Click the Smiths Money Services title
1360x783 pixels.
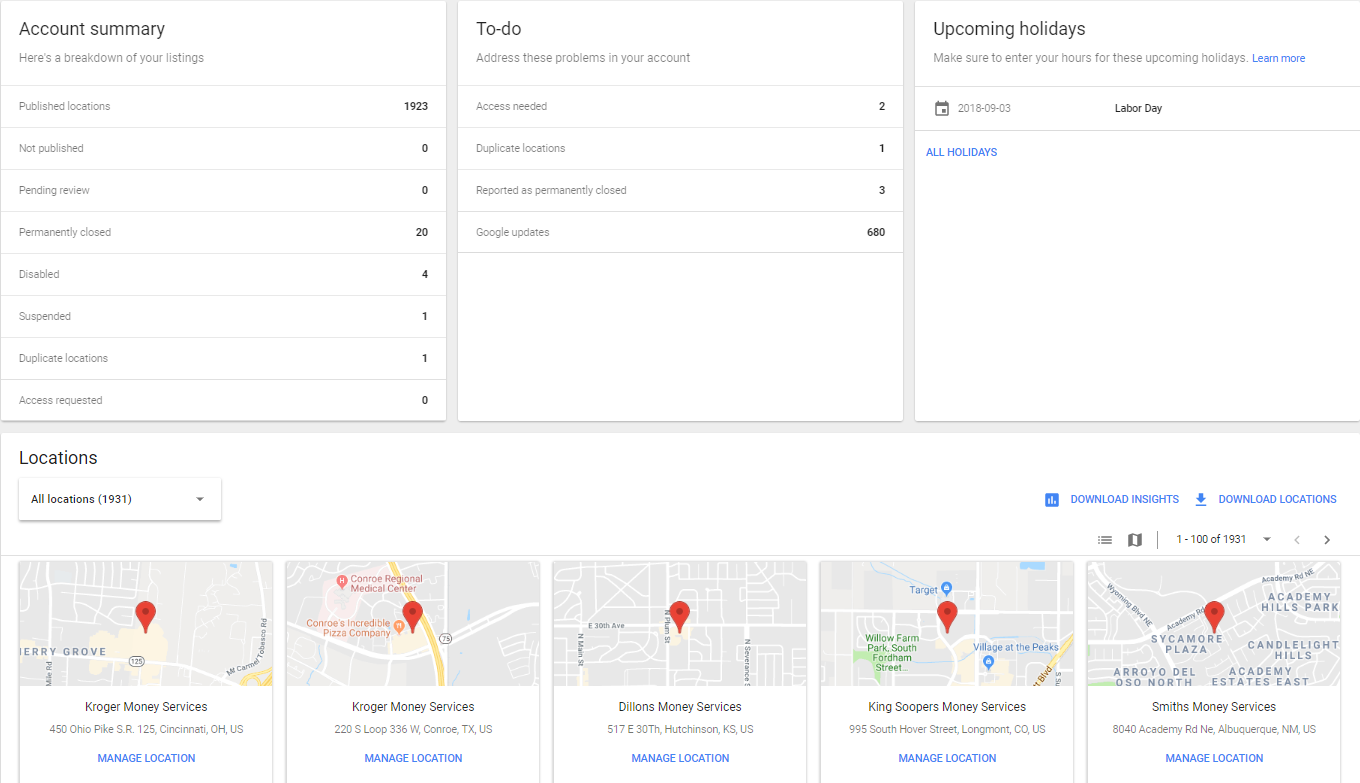coord(1214,707)
